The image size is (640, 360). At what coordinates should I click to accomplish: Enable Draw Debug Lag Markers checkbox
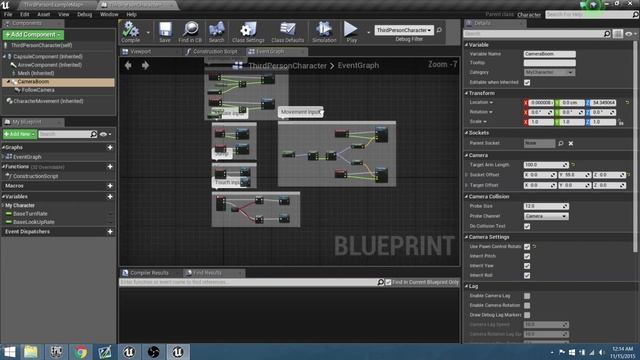pos(527,315)
